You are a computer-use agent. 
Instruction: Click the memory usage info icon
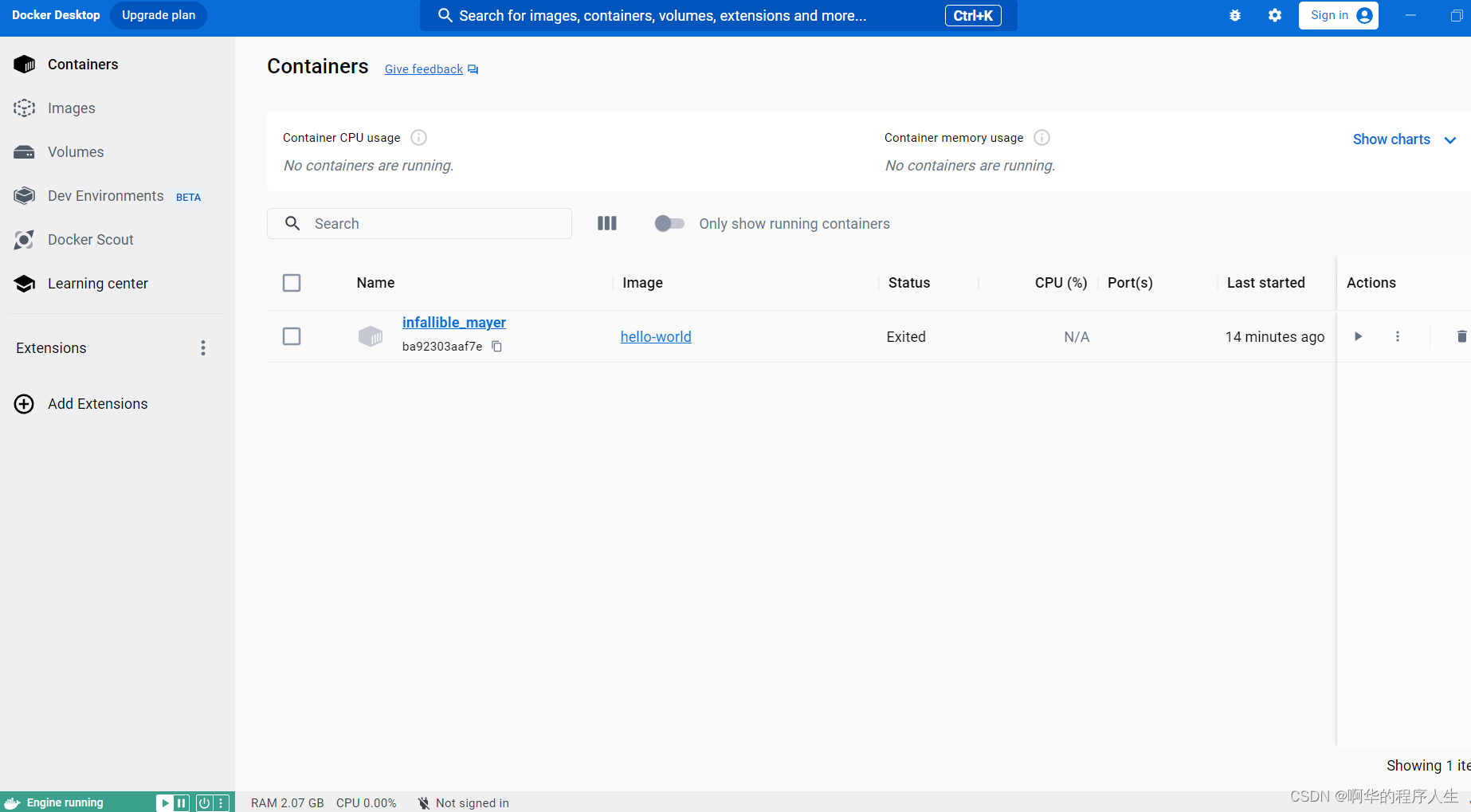point(1041,138)
